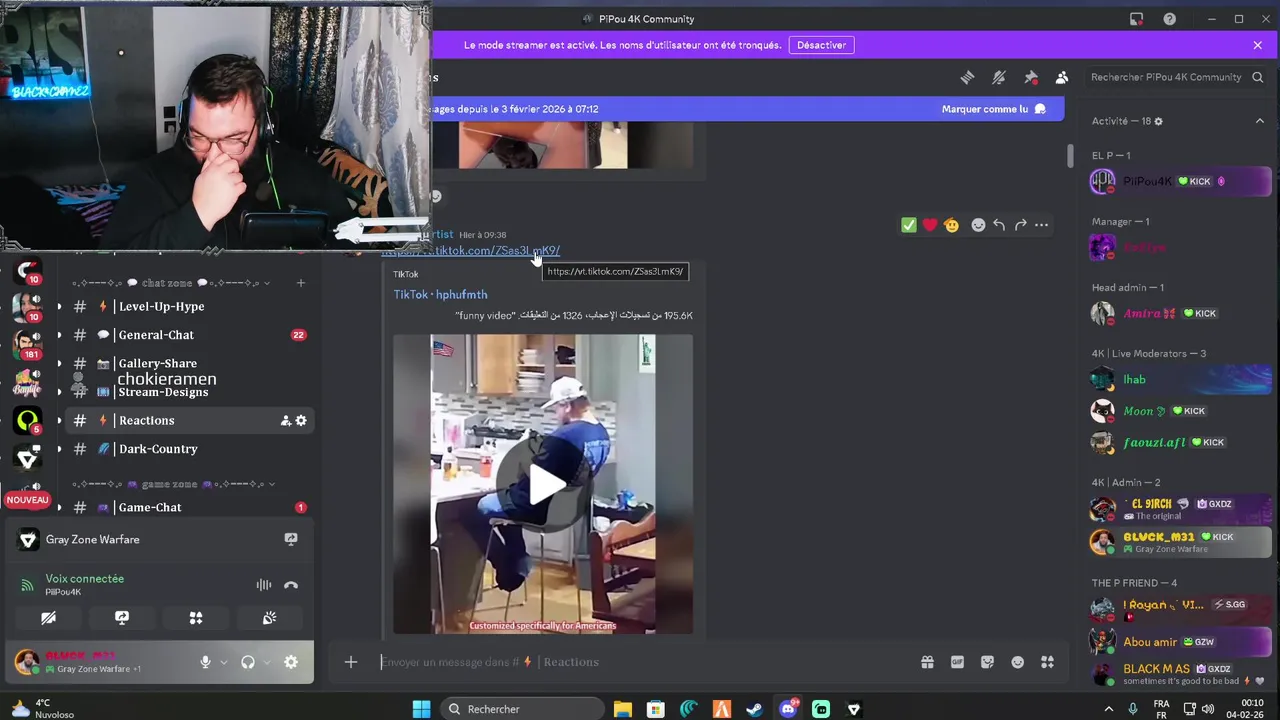Open Amira member profile
1280x720 pixels.
point(1180,314)
